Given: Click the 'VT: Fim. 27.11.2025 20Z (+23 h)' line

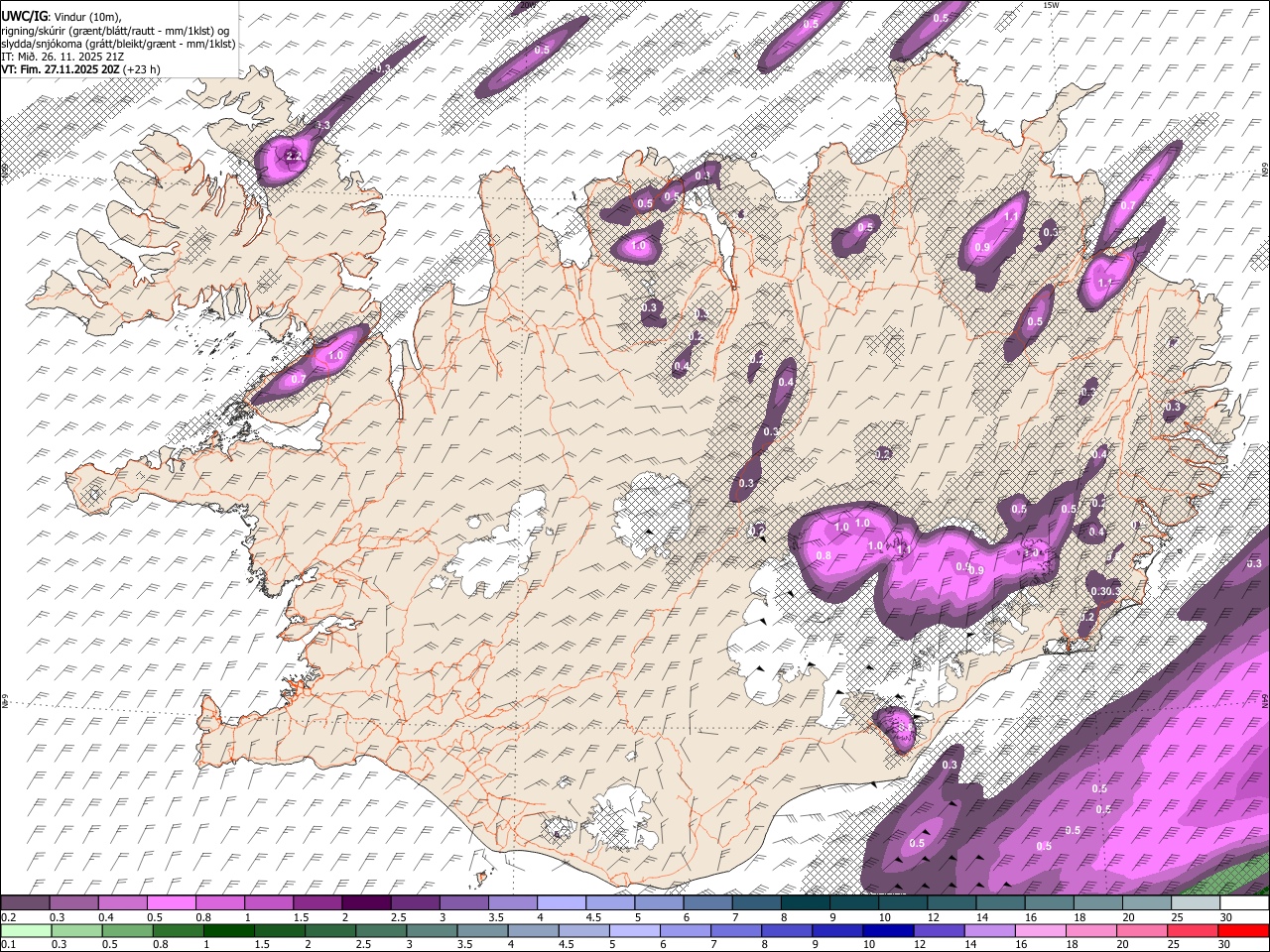Looking at the screenshot, I should click(x=80, y=69).
